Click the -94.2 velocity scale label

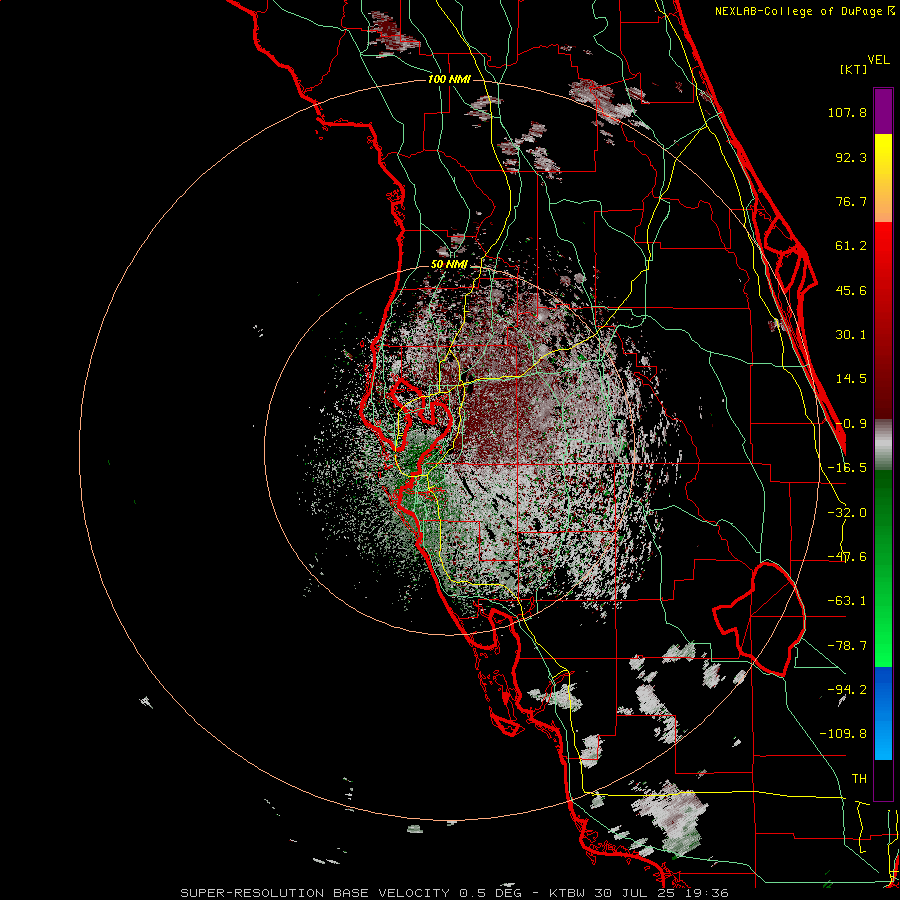[847, 689]
